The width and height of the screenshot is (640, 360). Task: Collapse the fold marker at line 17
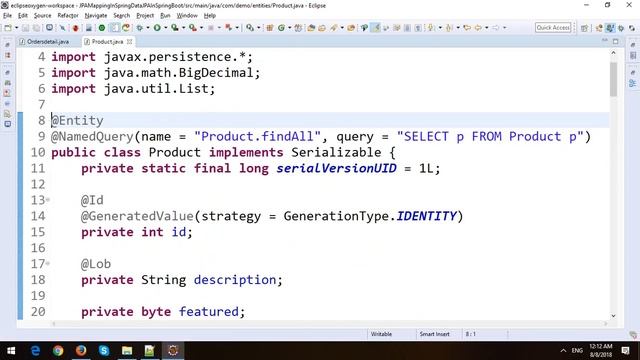pyautogui.click(x=48, y=264)
